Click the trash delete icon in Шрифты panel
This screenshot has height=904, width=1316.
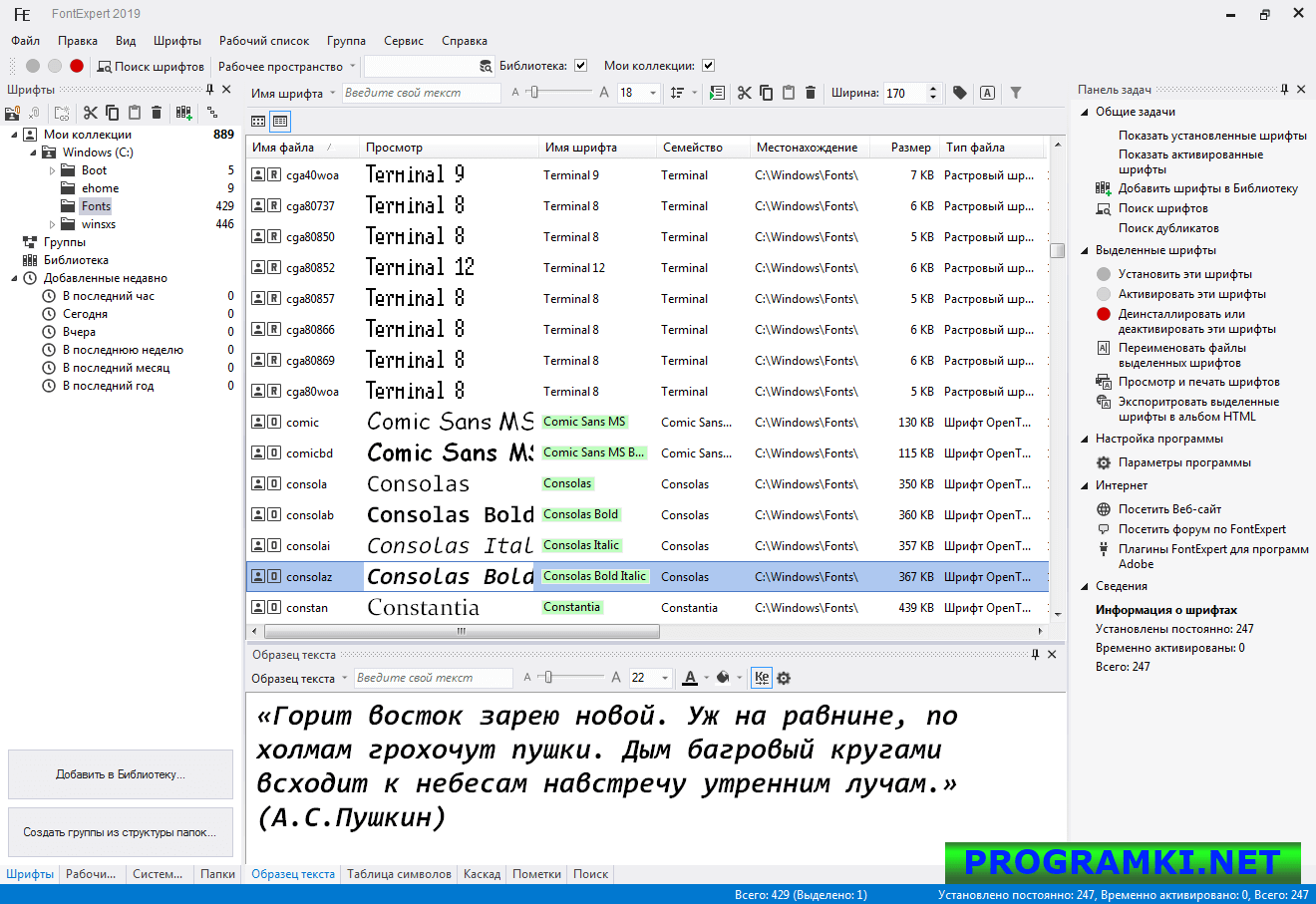click(157, 113)
